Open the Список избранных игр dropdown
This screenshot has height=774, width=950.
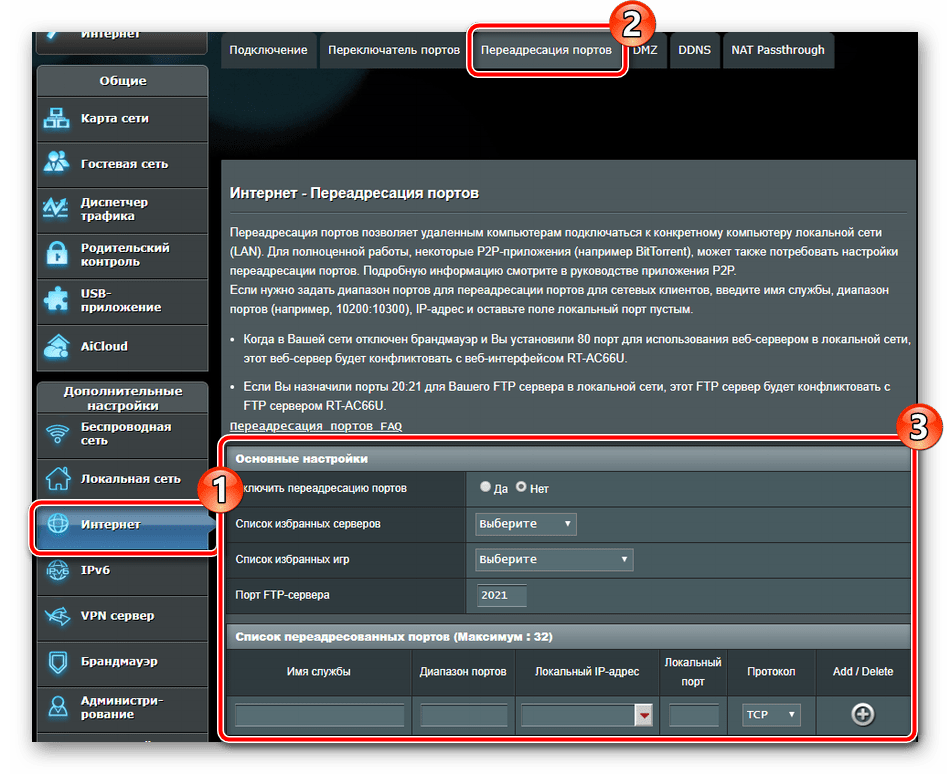(554, 560)
